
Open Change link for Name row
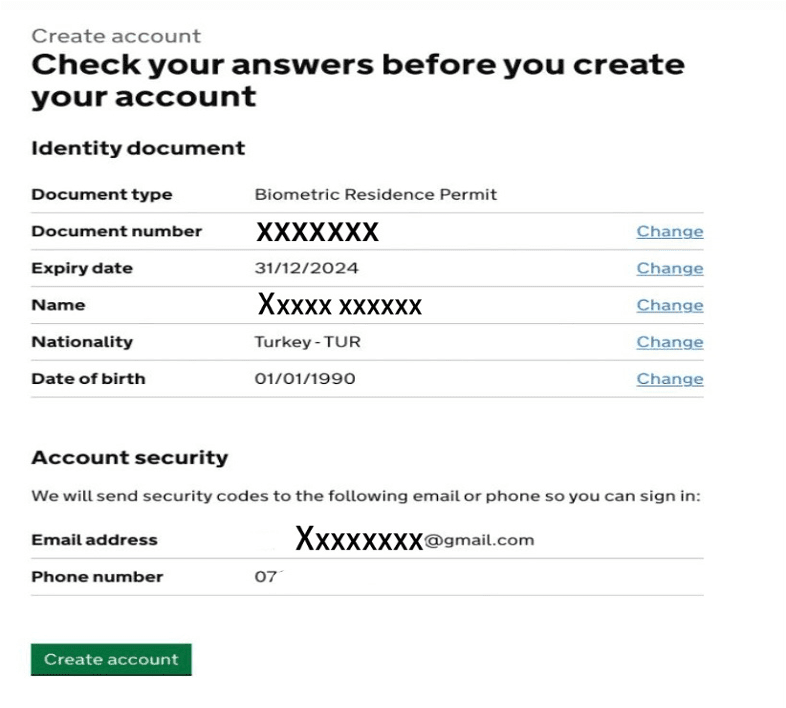(669, 306)
